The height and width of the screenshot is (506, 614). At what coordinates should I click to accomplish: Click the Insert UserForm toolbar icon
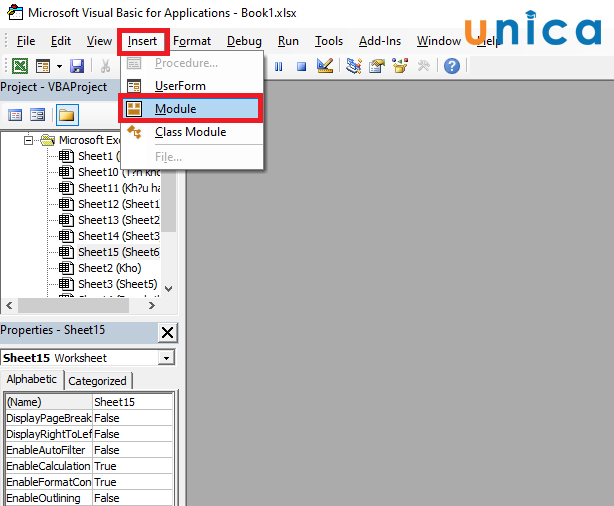coord(43,66)
